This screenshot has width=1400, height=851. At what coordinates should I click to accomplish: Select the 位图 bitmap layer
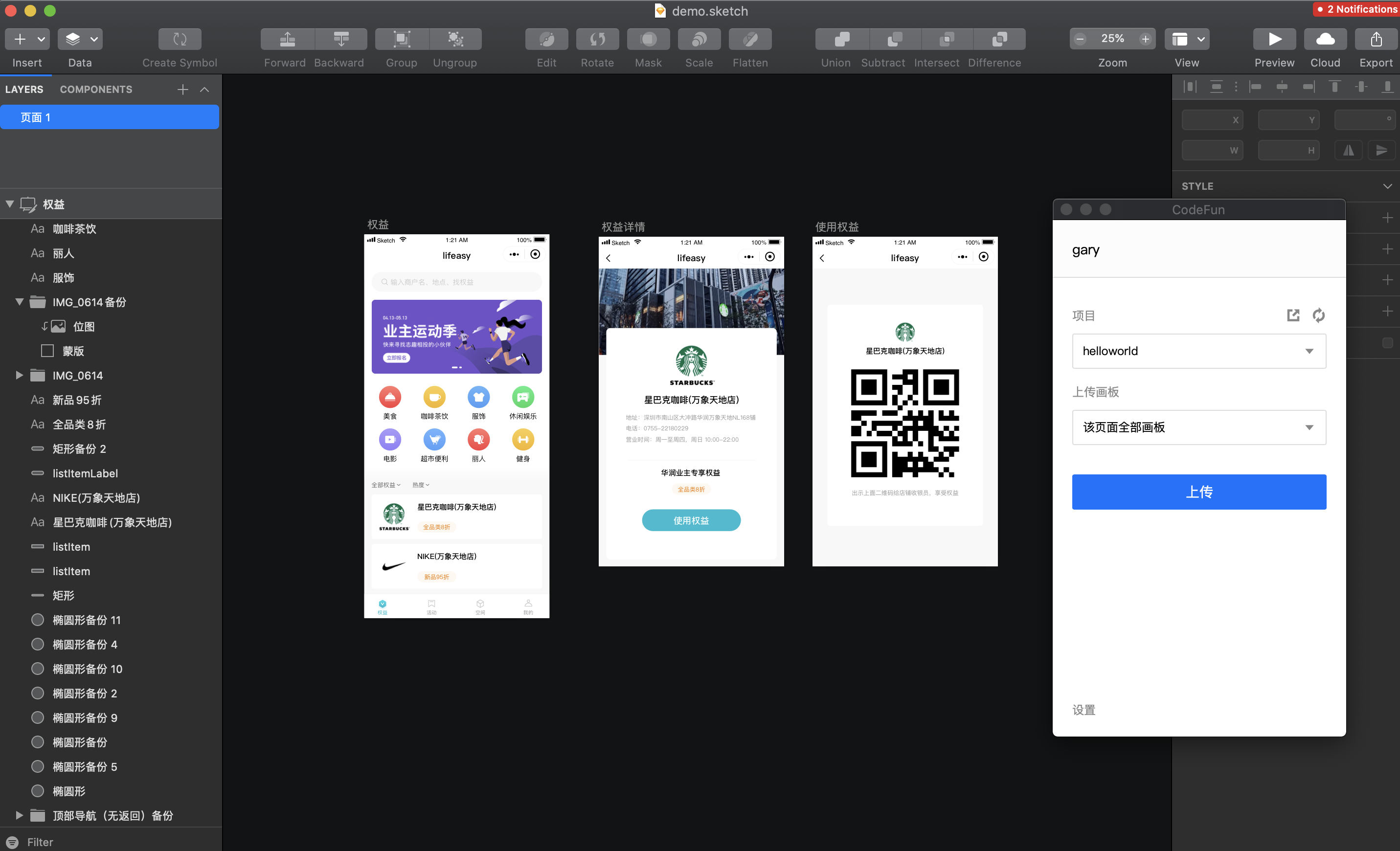coord(84,326)
